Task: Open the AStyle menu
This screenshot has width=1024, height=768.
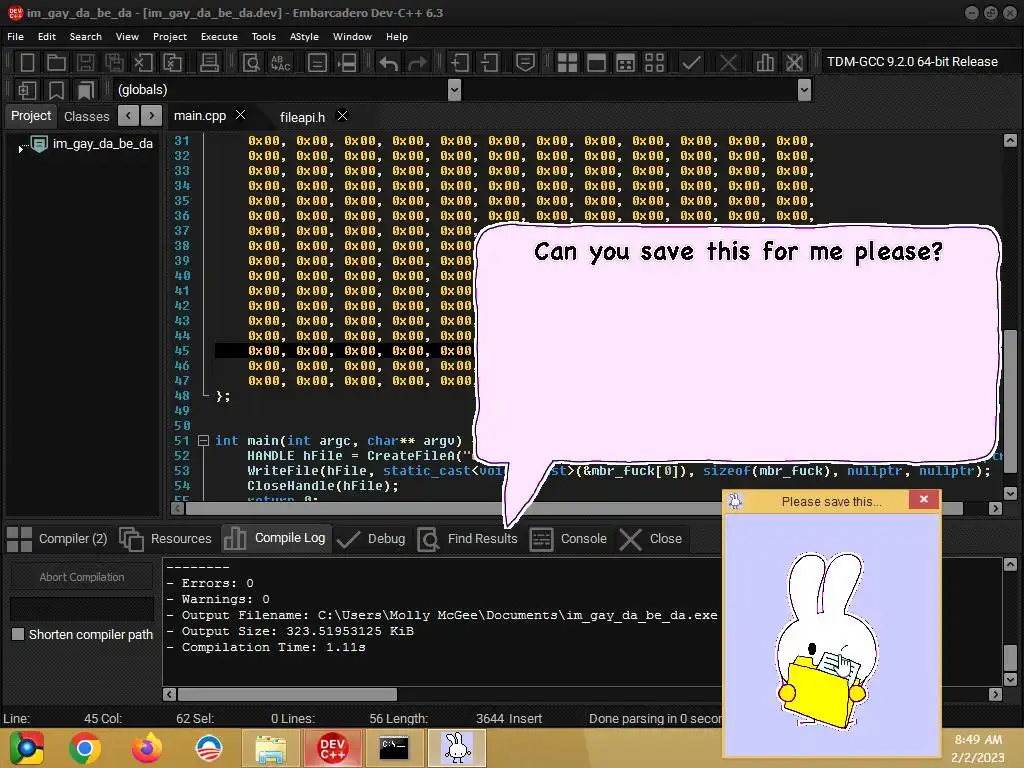Action: 304,37
